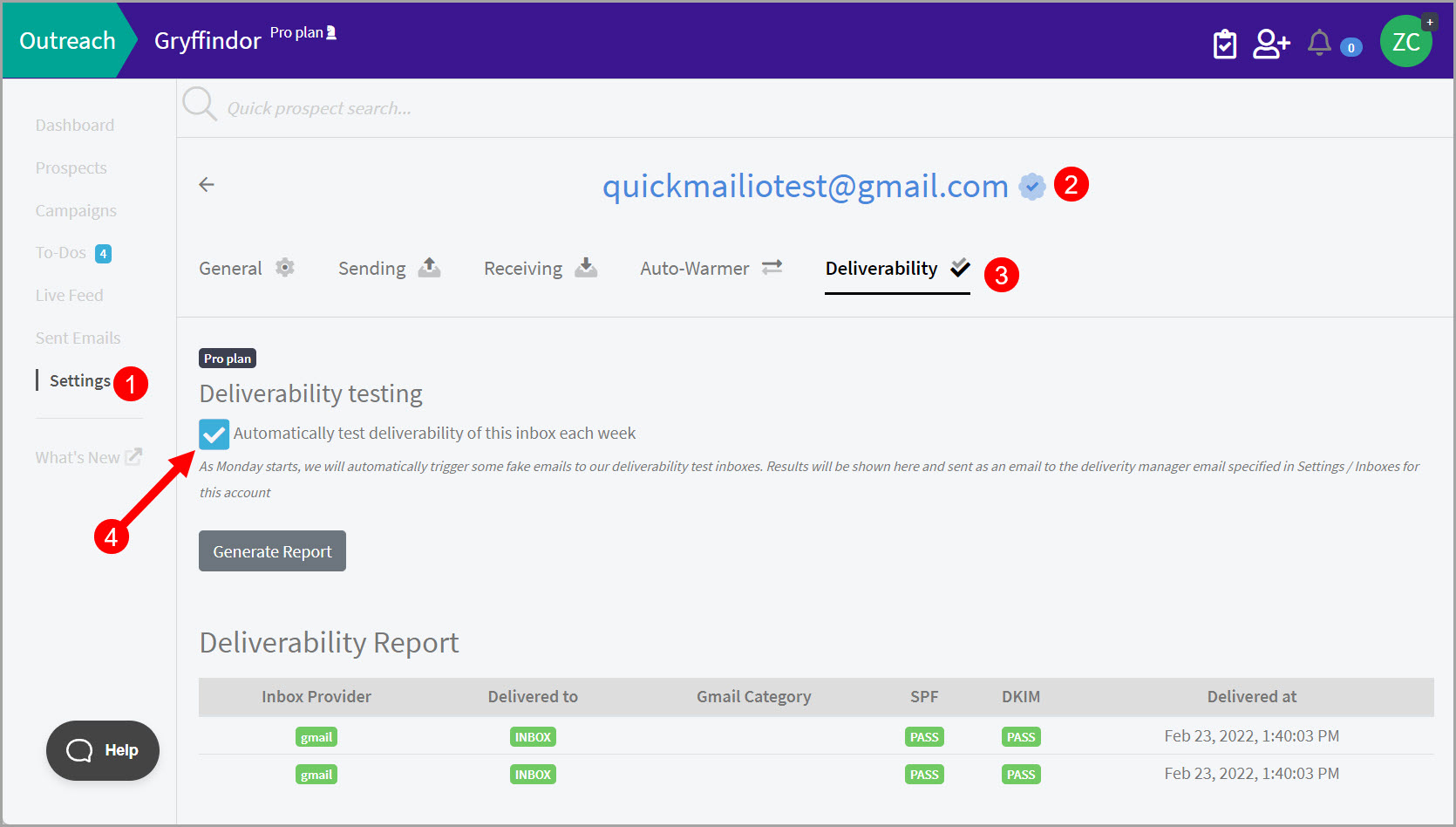Click the plus badge on the avatar
Image resolution: width=1456 pixels, height=827 pixels.
point(1430,22)
